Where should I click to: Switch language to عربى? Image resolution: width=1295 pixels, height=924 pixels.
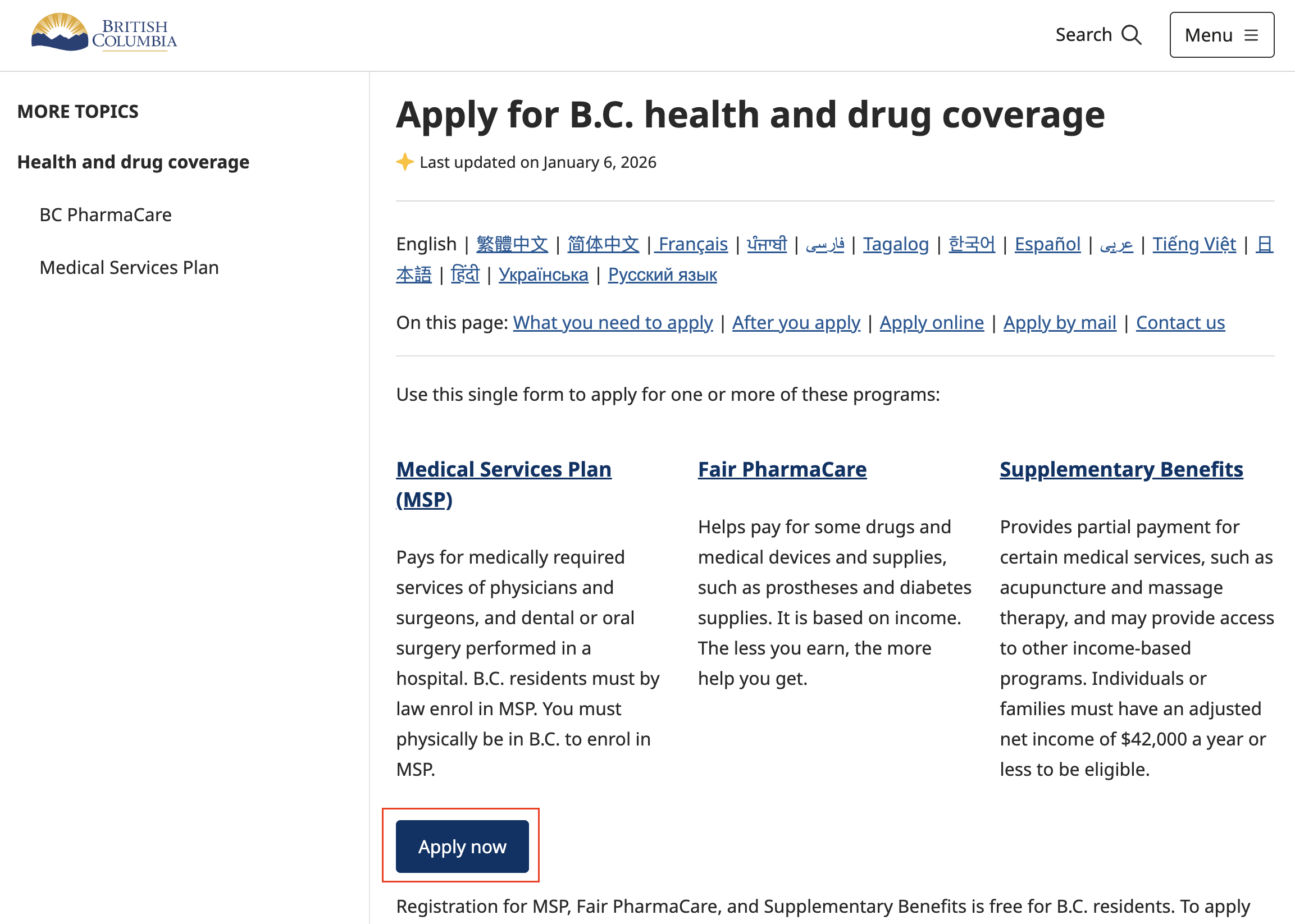click(1116, 244)
